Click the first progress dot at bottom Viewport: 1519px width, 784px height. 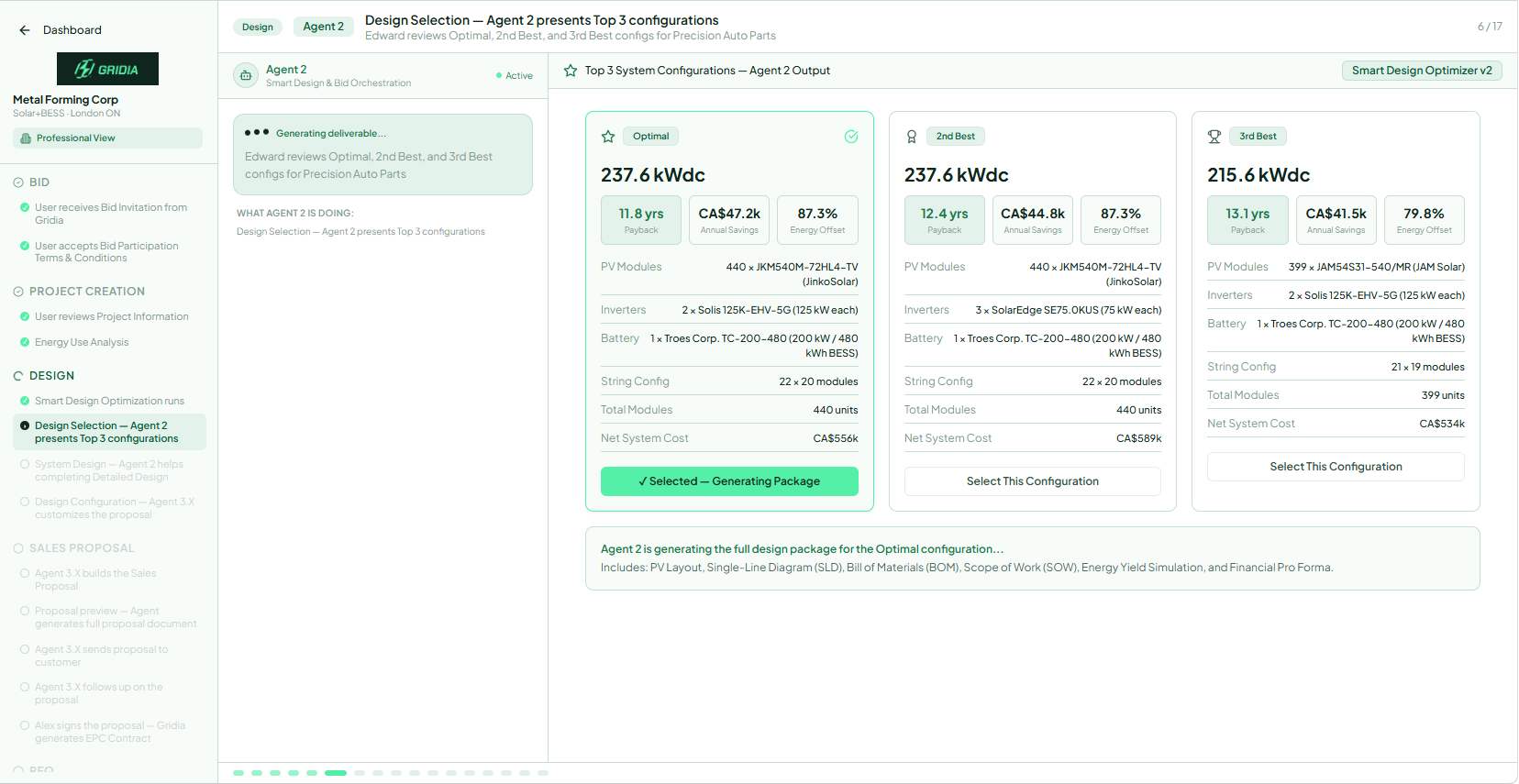pyautogui.click(x=238, y=773)
